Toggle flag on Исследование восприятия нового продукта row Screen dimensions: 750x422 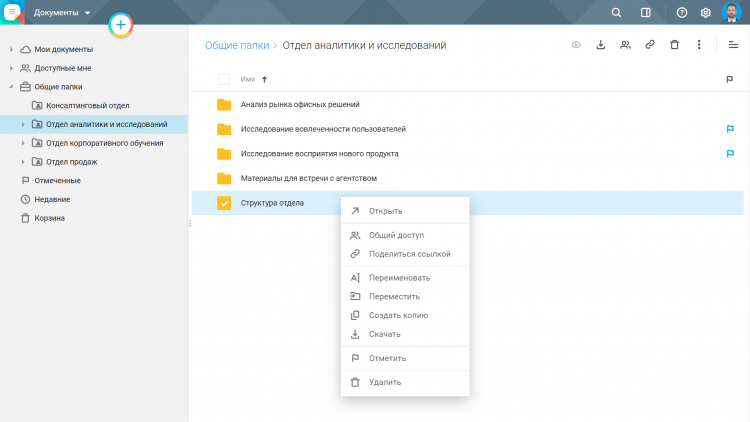pyautogui.click(x=730, y=154)
